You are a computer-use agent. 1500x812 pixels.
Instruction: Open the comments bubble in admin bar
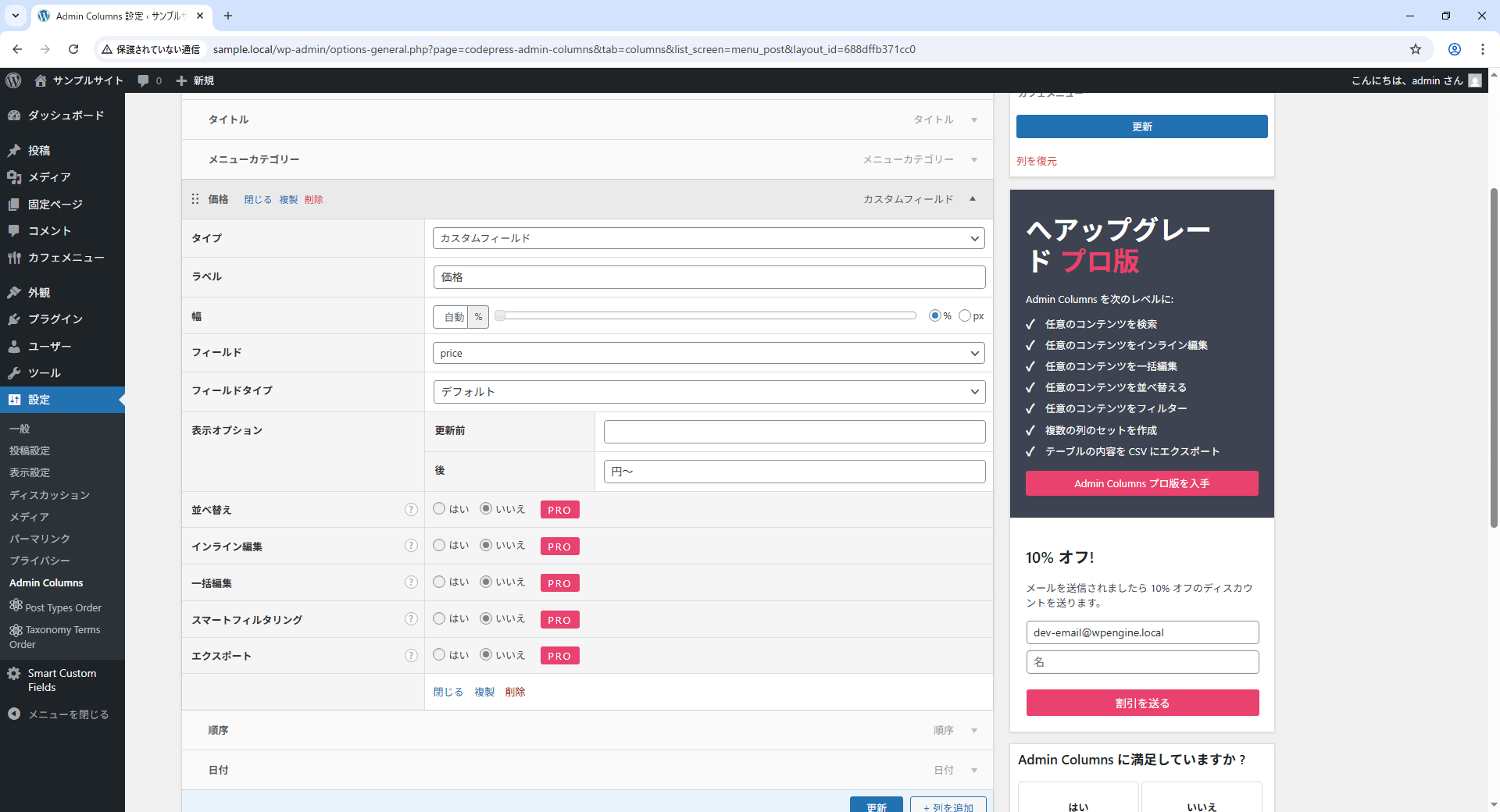(x=144, y=80)
